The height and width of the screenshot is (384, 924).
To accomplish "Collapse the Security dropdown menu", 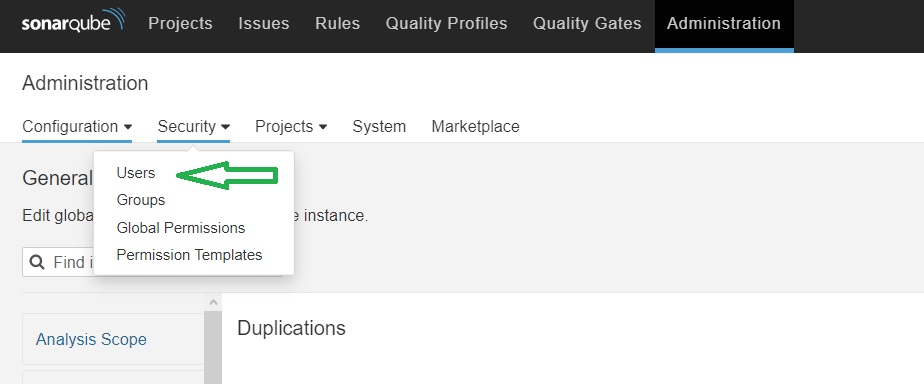I will [x=193, y=127].
